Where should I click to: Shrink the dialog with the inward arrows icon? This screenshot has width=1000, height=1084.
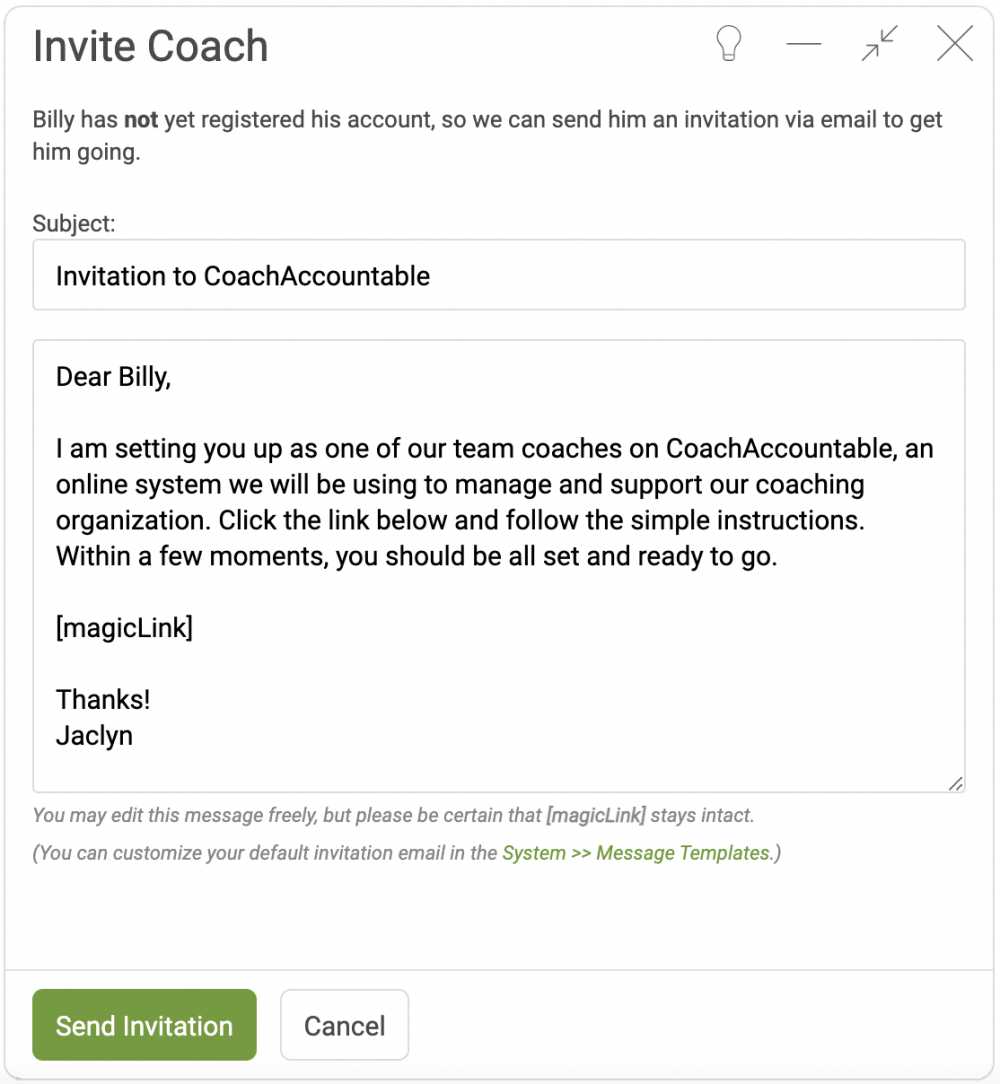coord(880,44)
